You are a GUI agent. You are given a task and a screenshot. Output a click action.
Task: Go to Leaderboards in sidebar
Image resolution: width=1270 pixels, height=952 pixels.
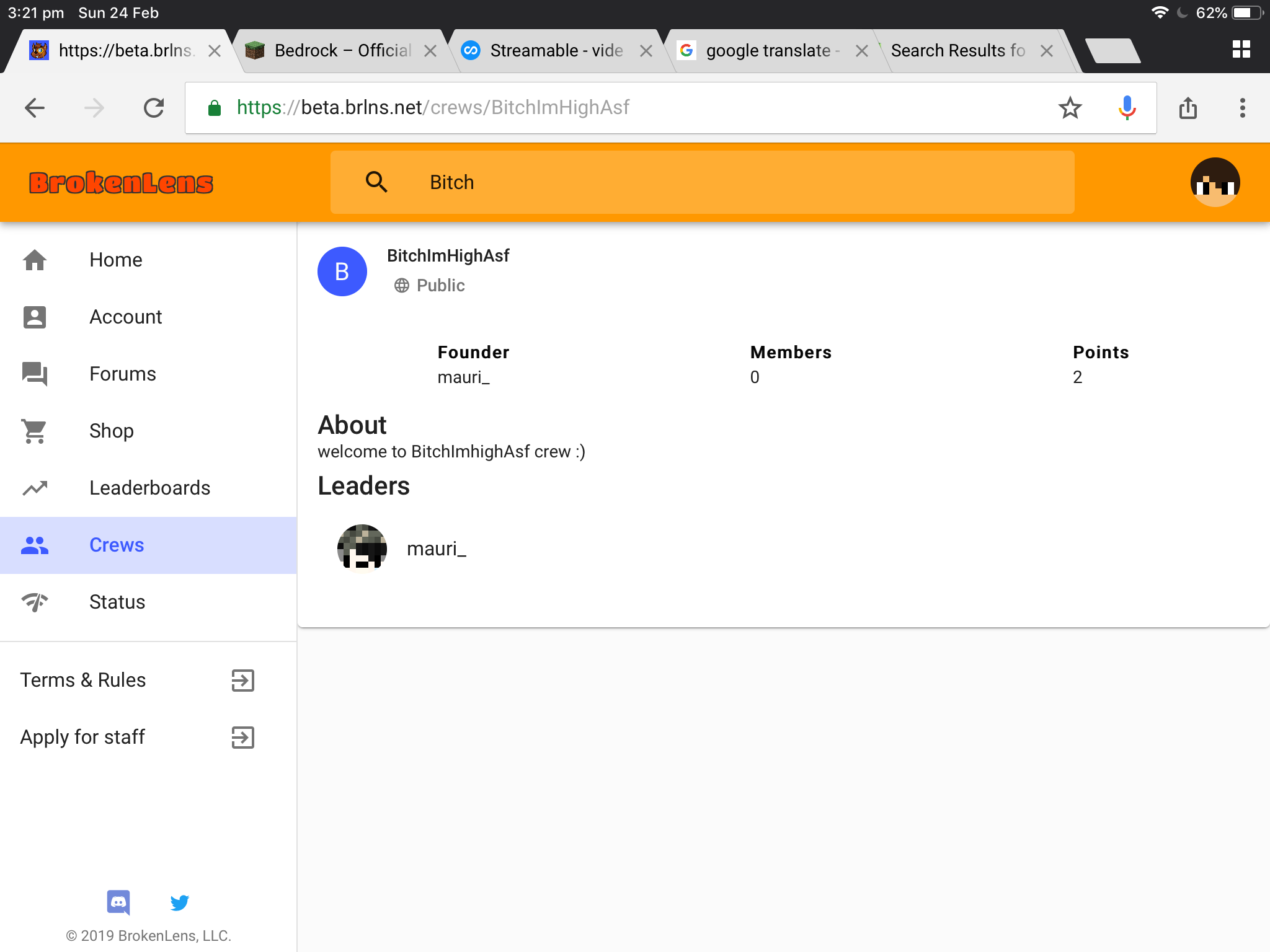pos(149,488)
